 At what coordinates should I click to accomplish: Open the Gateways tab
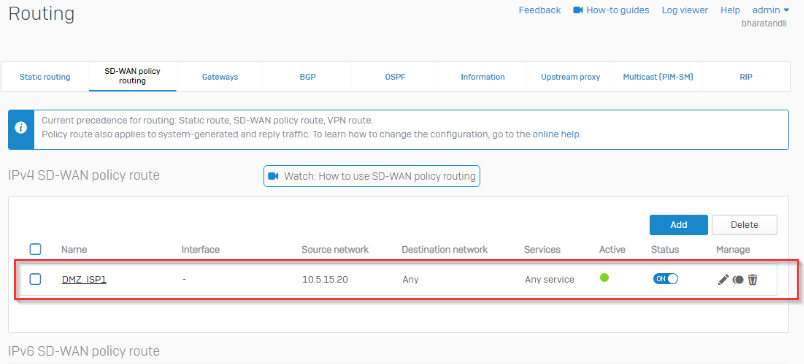pos(220,77)
